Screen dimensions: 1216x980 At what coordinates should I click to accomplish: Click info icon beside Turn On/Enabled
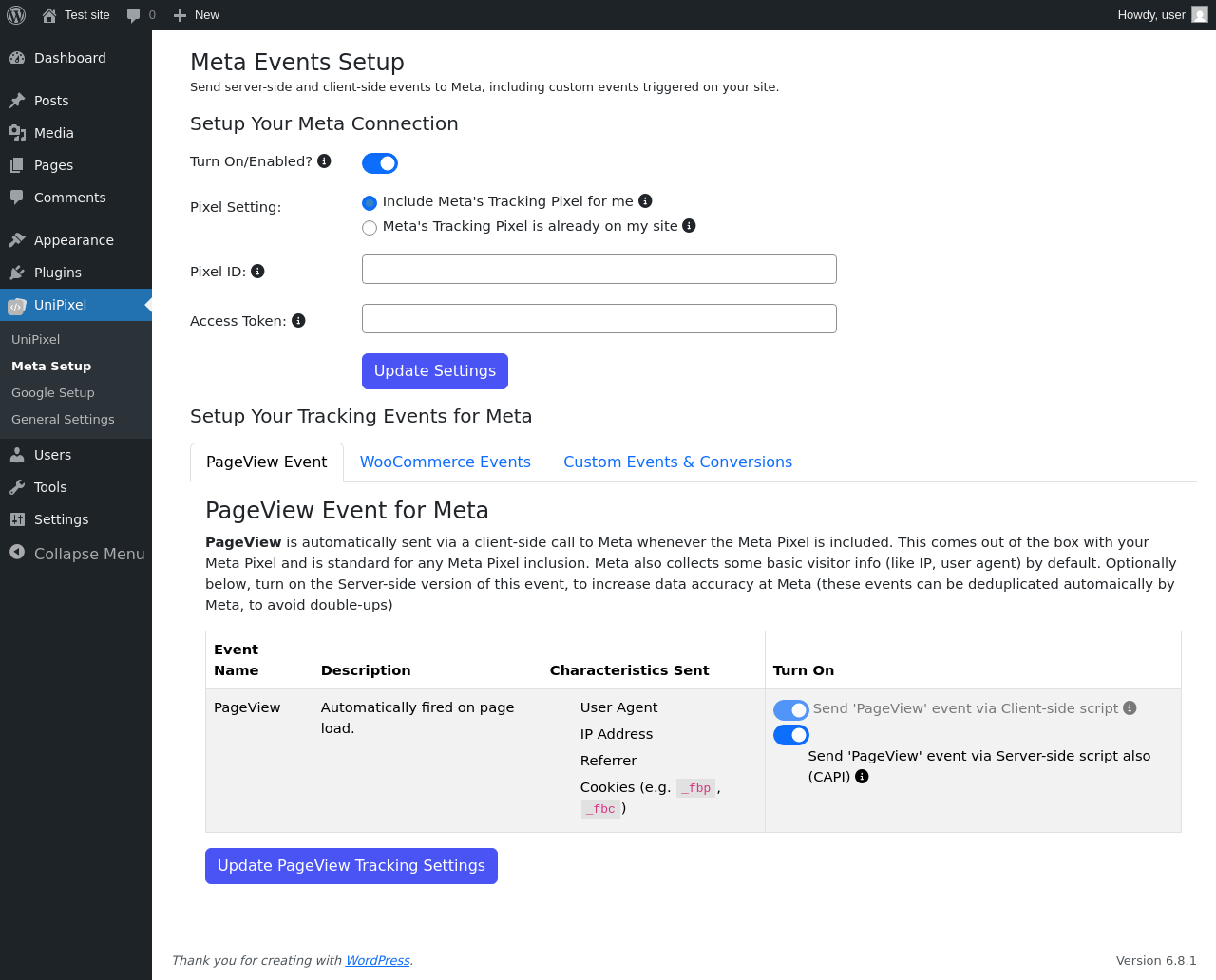click(x=324, y=161)
